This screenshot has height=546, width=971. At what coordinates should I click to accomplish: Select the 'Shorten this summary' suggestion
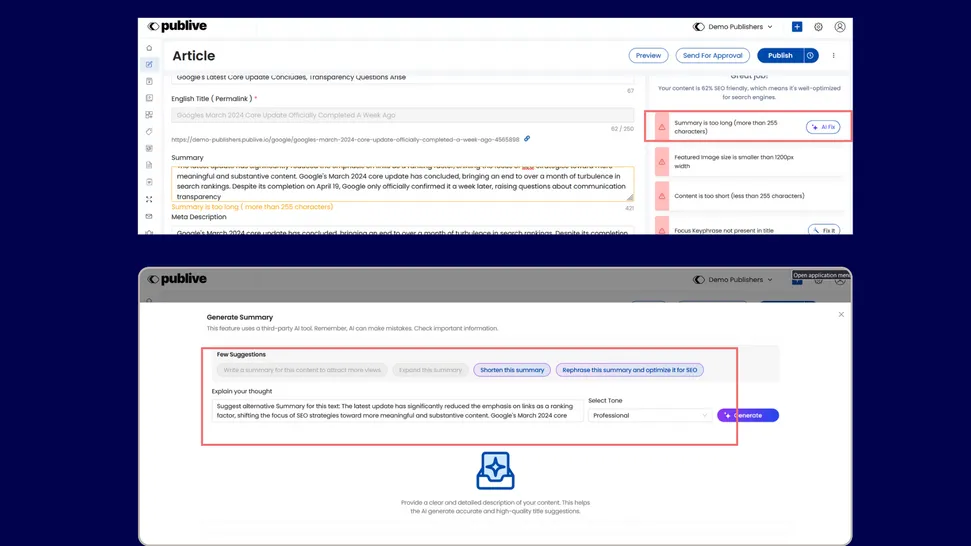512,370
